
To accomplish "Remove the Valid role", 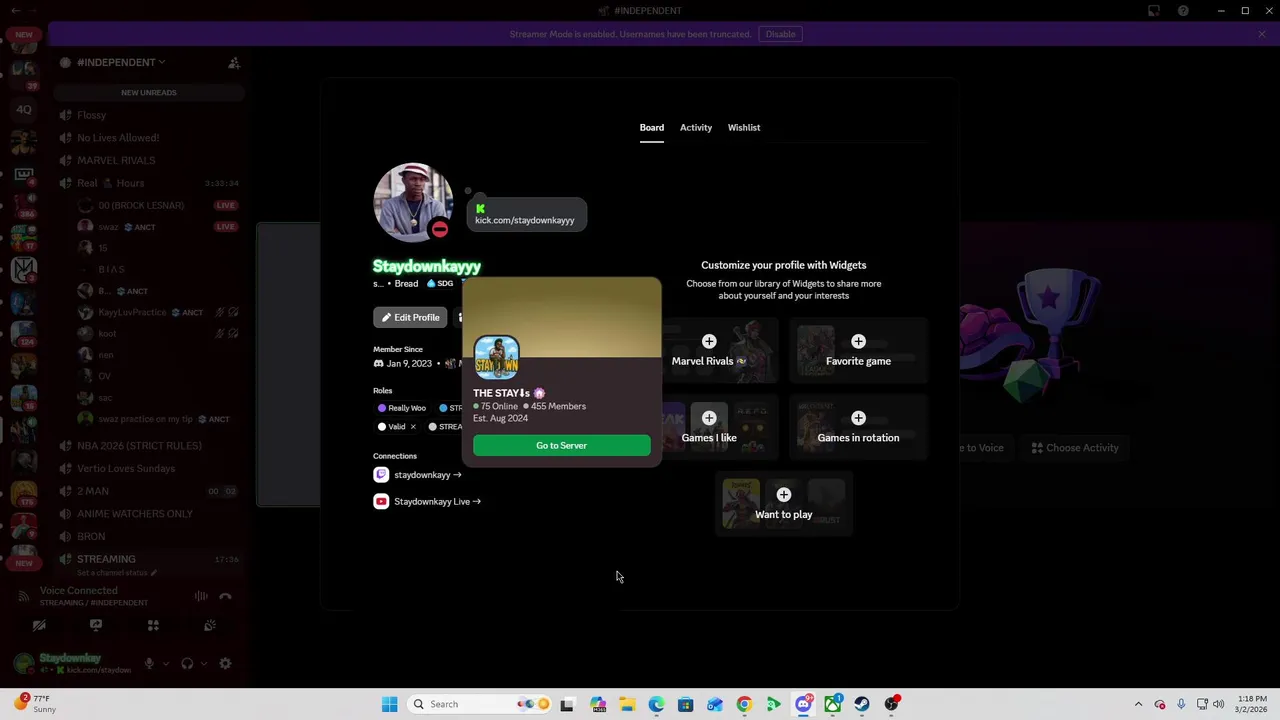I will coord(413,427).
